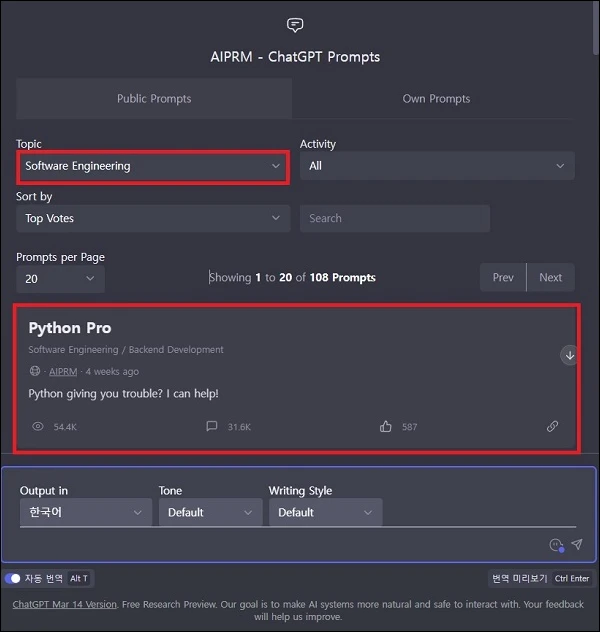Click the chat message input area
This screenshot has height=632, width=600.
[282, 544]
